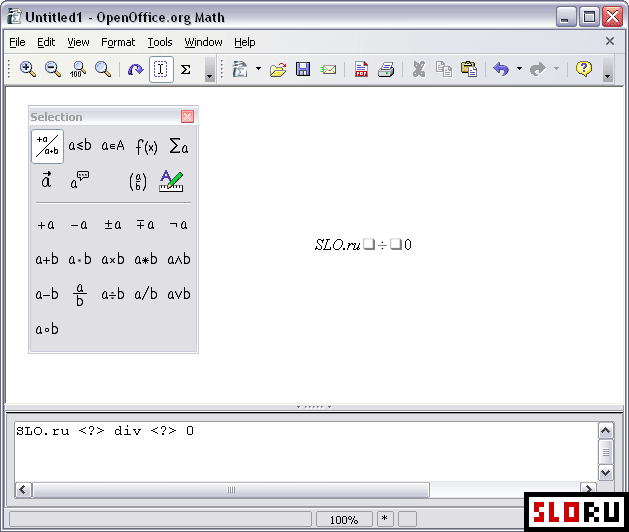Open the Help question mark icon
This screenshot has width=629, height=532.
coord(584,69)
